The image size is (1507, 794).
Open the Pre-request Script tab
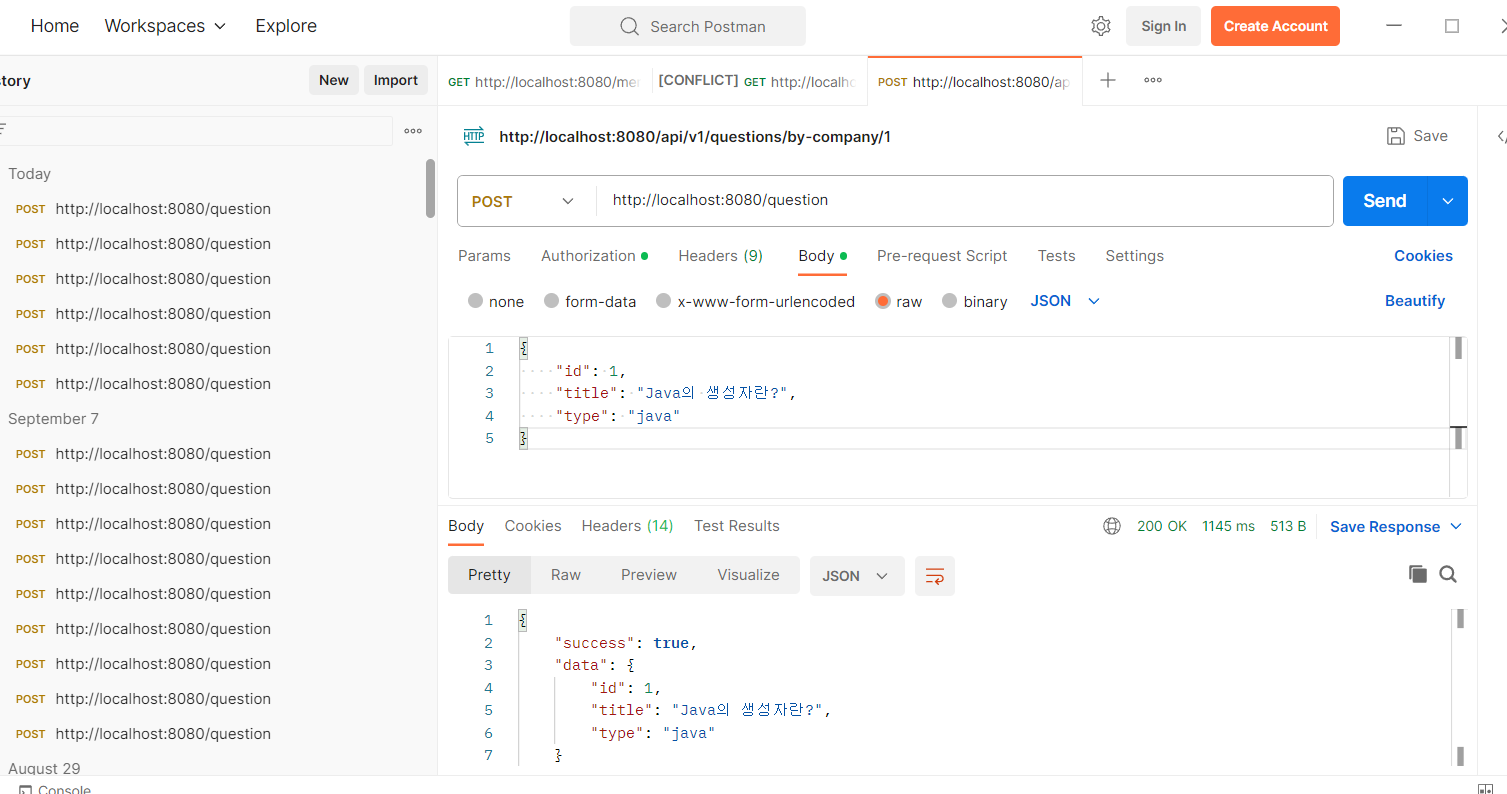click(x=942, y=256)
